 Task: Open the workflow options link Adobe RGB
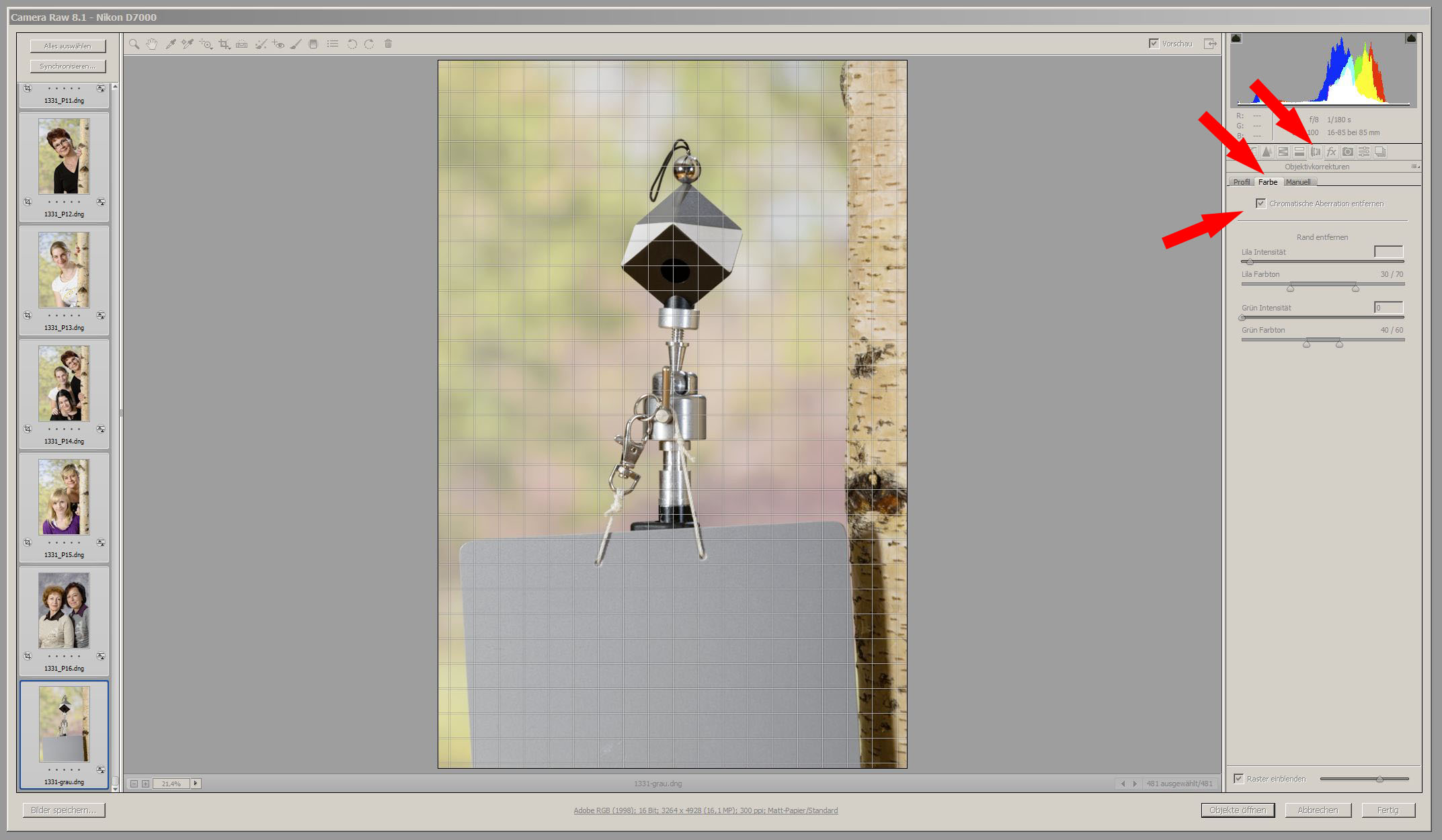705,810
